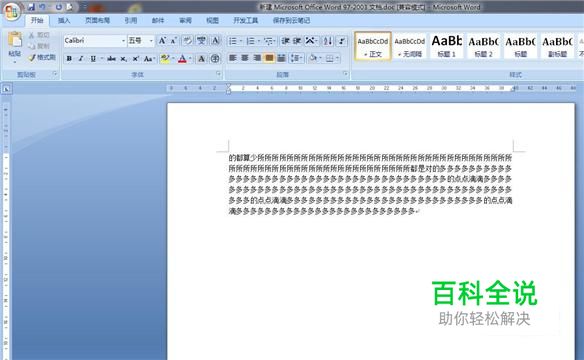Show paragraph marks and hidden symbols
This screenshot has height=360, width=584.
342,41
